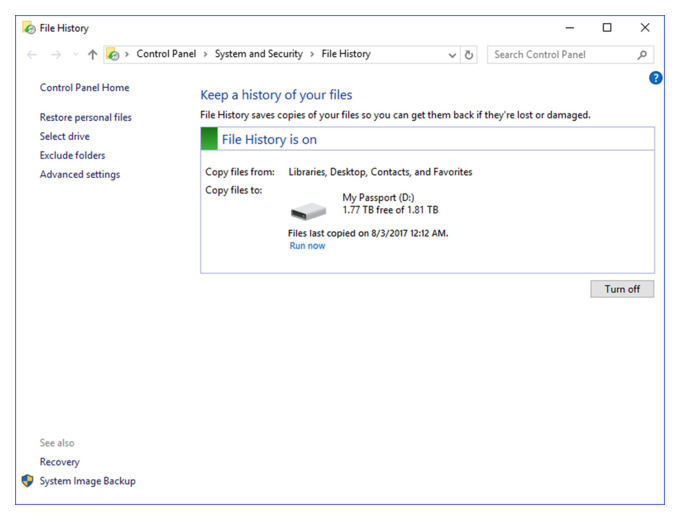Expand chevron after Control Panel breadcrumb
Viewport: 680px width, 520px height.
coord(205,54)
